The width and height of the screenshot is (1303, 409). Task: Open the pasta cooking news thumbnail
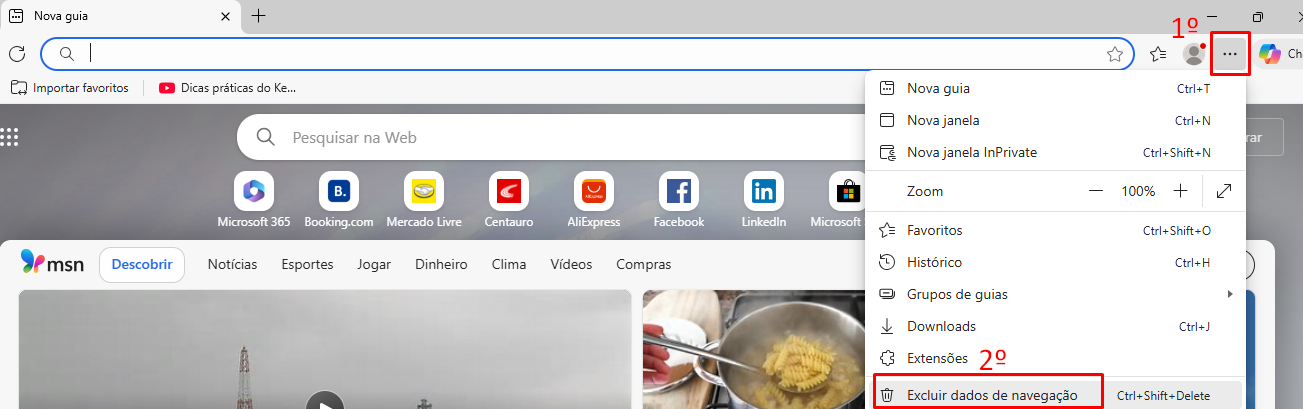753,349
